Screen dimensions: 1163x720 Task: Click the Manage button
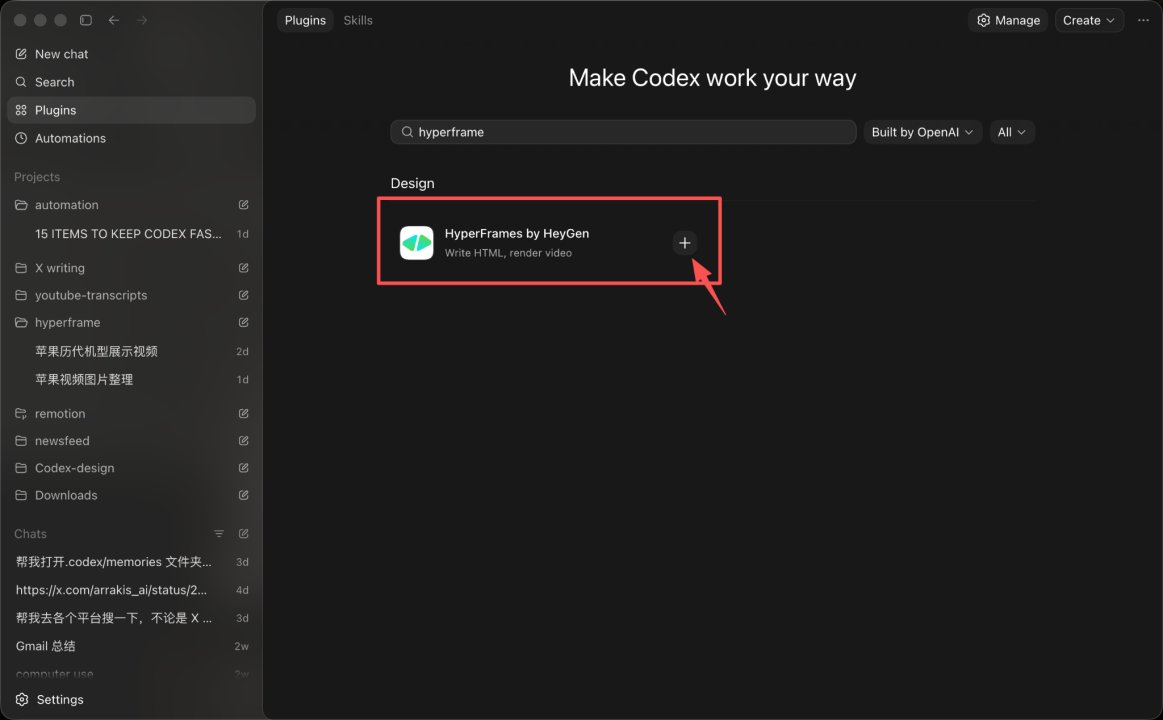point(1008,20)
